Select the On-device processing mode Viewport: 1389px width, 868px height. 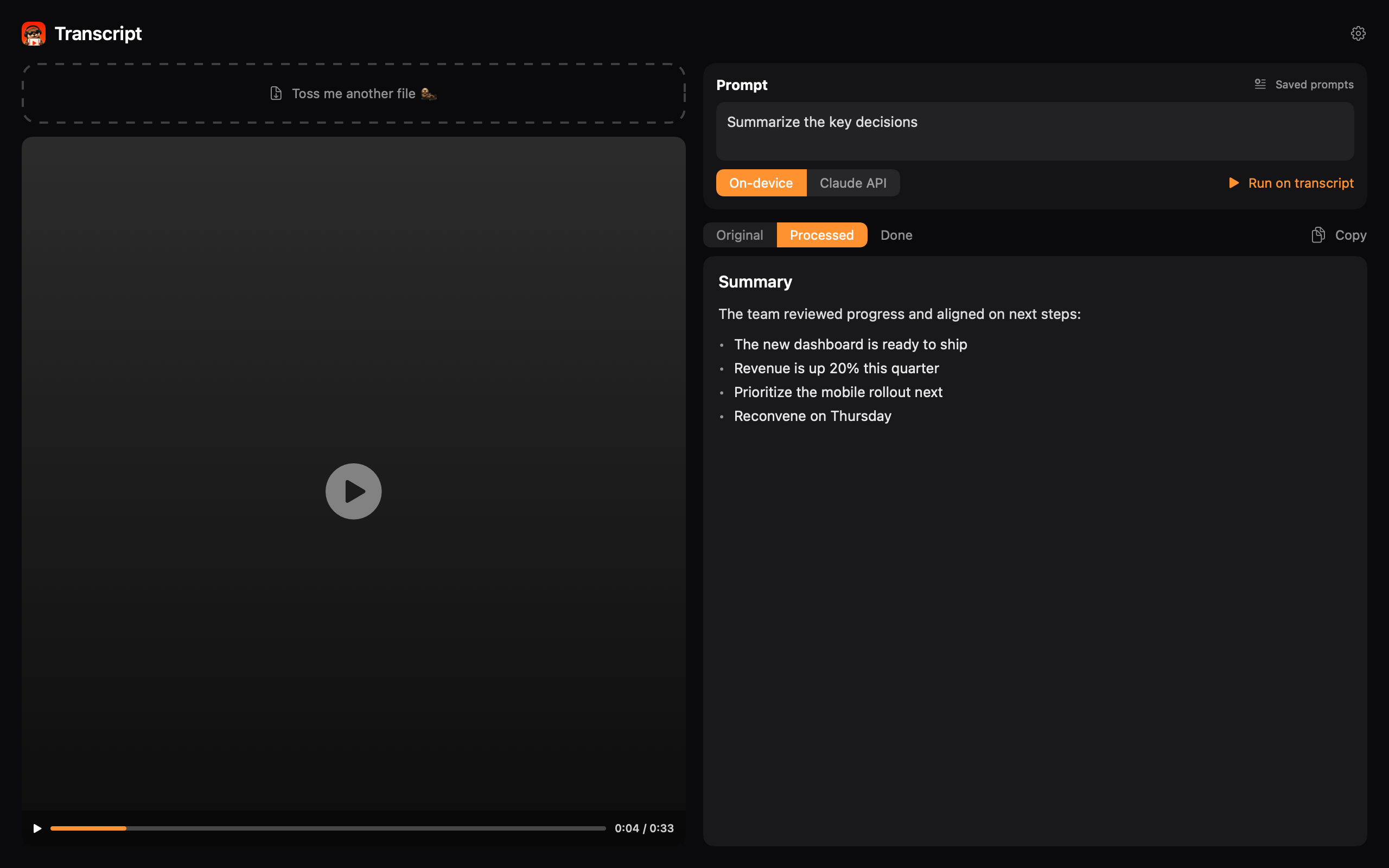coord(761,183)
